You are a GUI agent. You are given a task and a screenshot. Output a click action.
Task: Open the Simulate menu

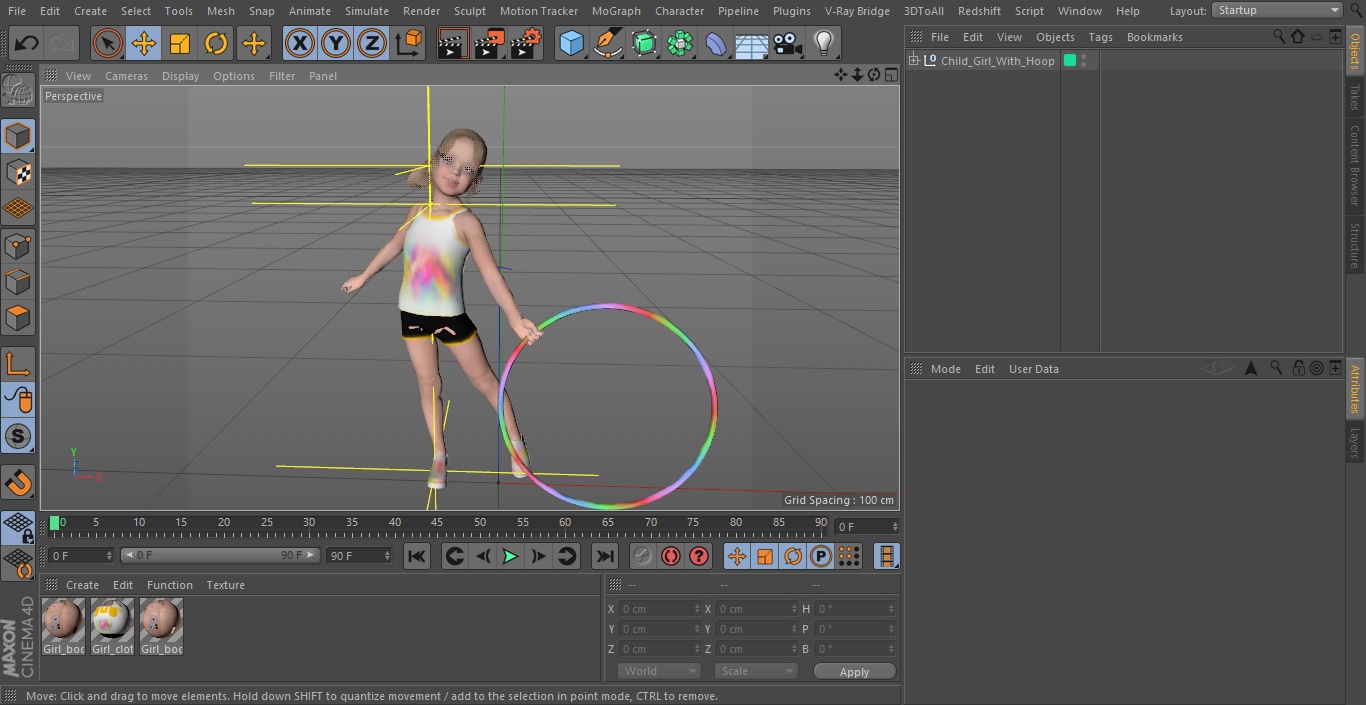tap(366, 11)
